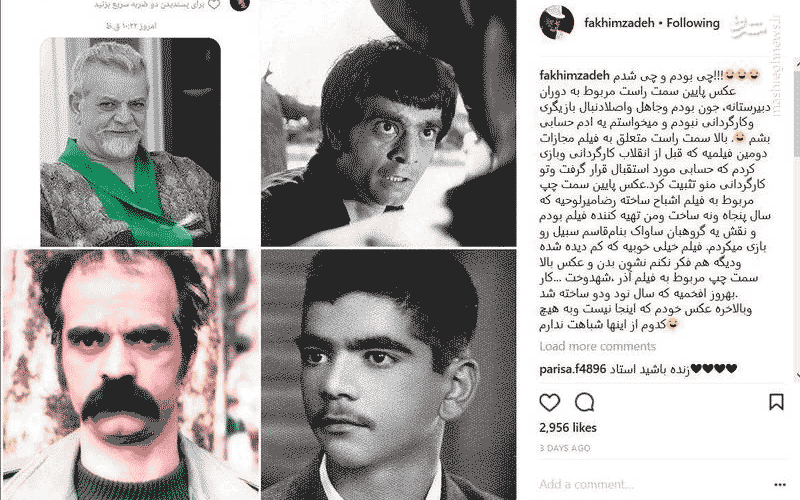This screenshot has width=800, height=500.
Task: Open parisa.f4896 commenter profile
Action: [572, 369]
